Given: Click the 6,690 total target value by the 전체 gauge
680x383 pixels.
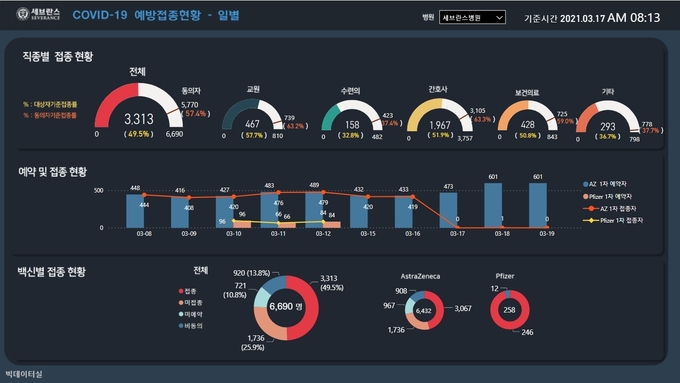Looking at the screenshot, I should pos(174,134).
